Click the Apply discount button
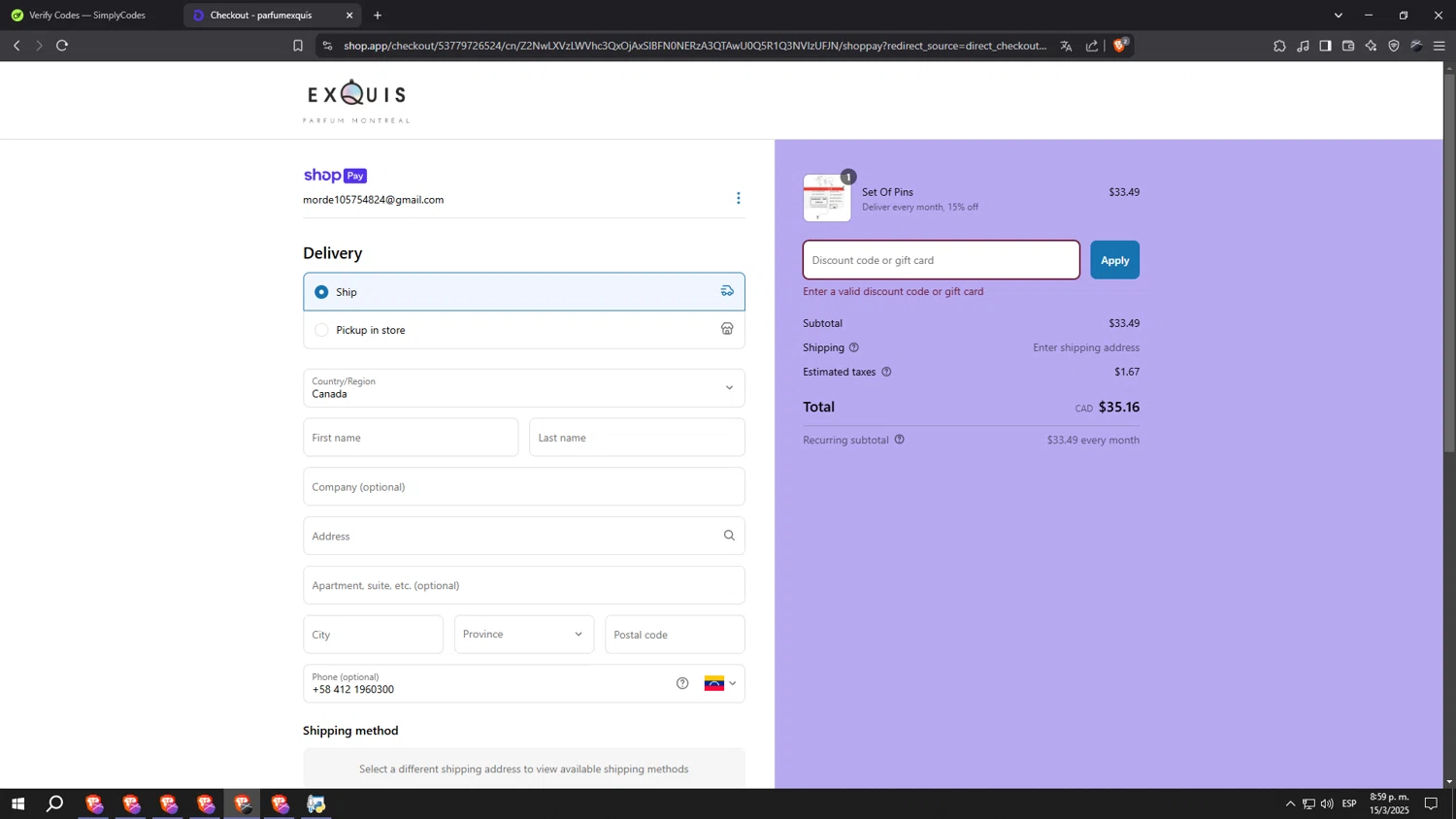Screen dimensions: 1456x819 point(1114,260)
